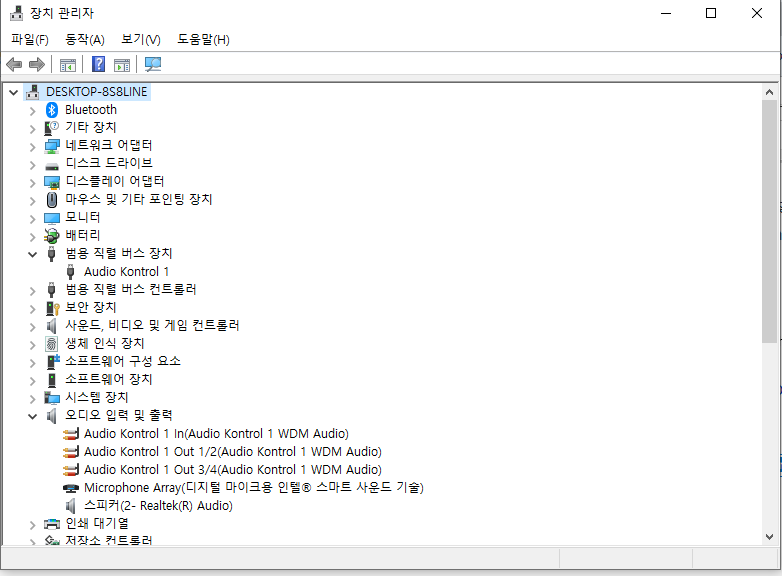
Task: Click the action pane toolbar icon
Action: [x=122, y=65]
